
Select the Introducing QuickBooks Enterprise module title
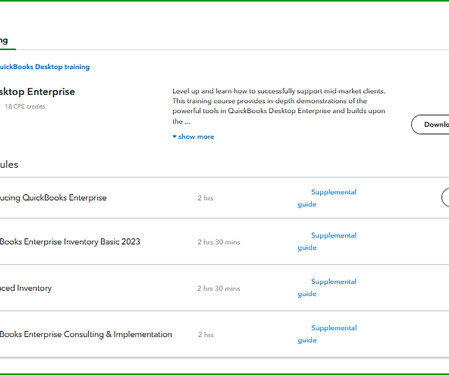(x=53, y=198)
